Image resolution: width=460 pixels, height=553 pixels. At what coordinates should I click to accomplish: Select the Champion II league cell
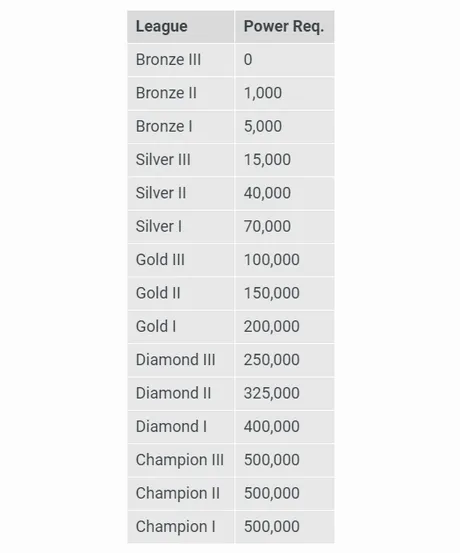click(x=181, y=493)
